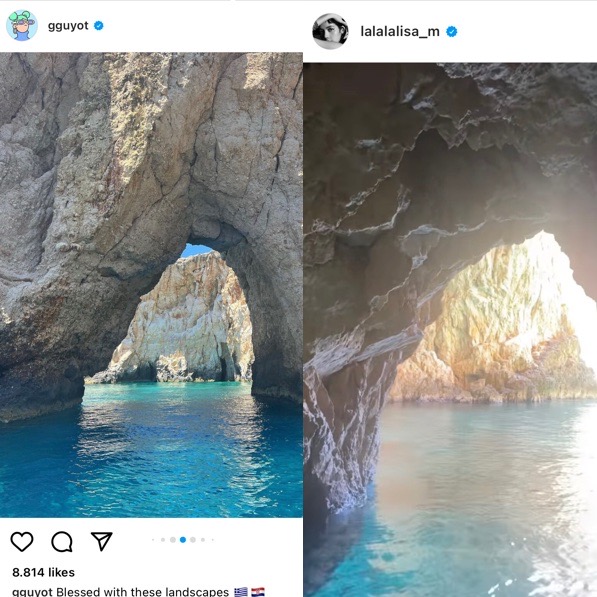Click the Croatian flag emoji in caption
Image resolution: width=597 pixels, height=597 pixels.
(258, 592)
